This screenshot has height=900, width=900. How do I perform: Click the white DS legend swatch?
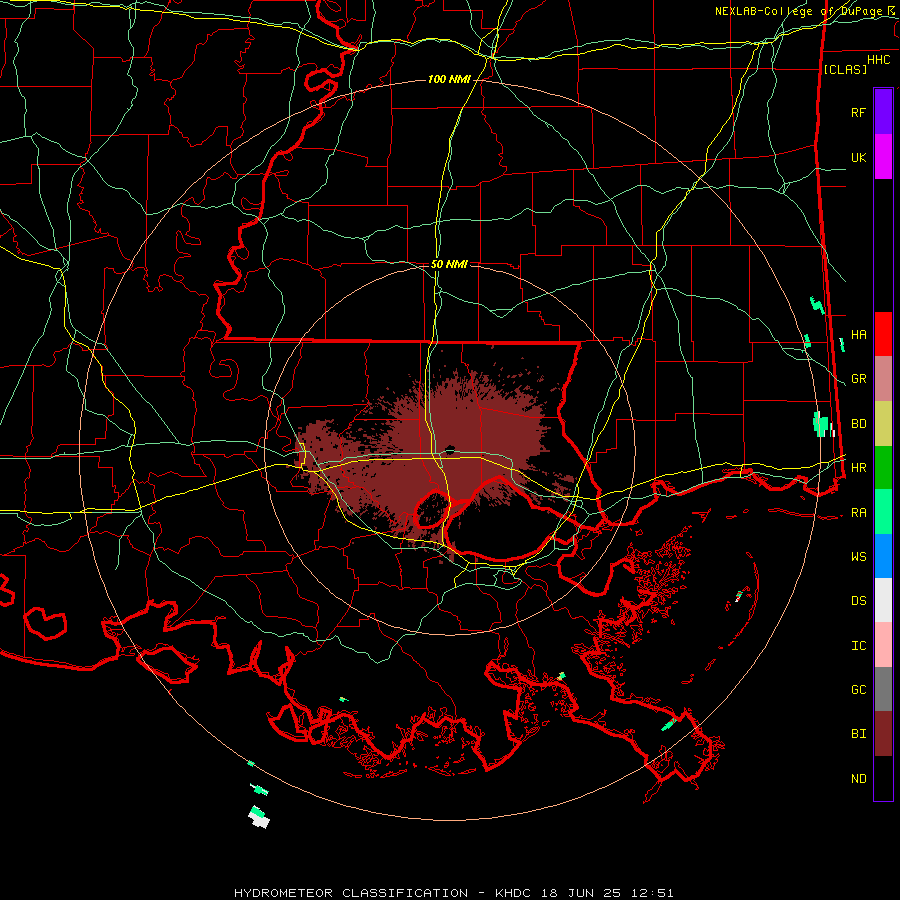coord(883,600)
